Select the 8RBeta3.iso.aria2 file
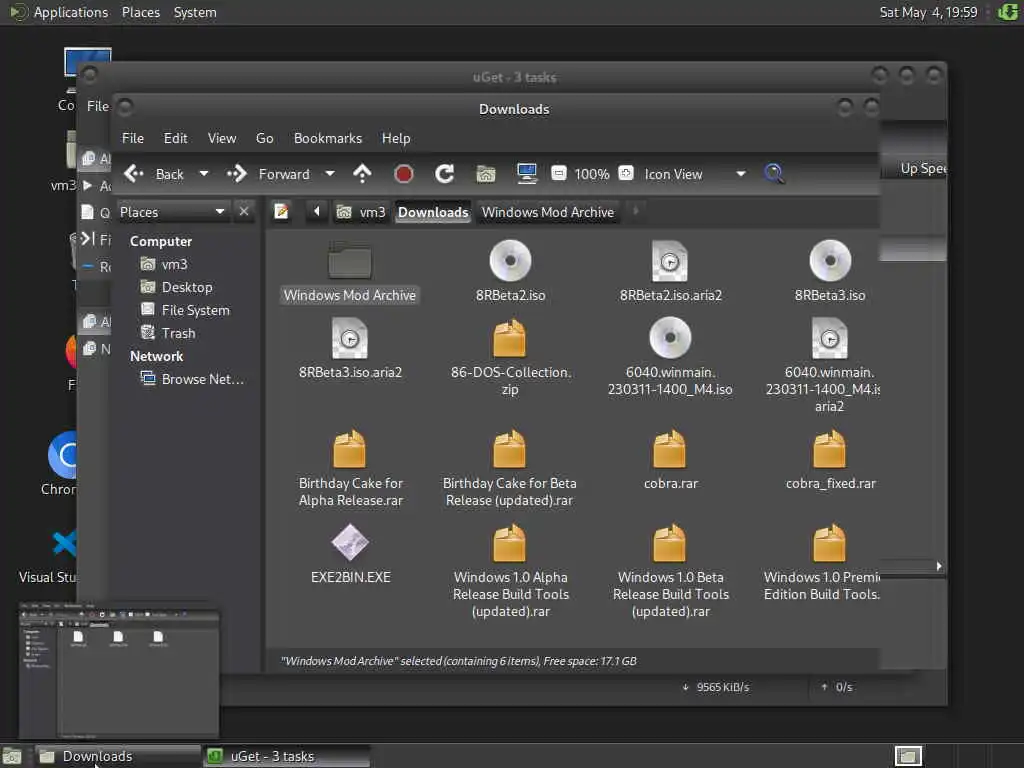Viewport: 1024px width, 768px height. 349,348
